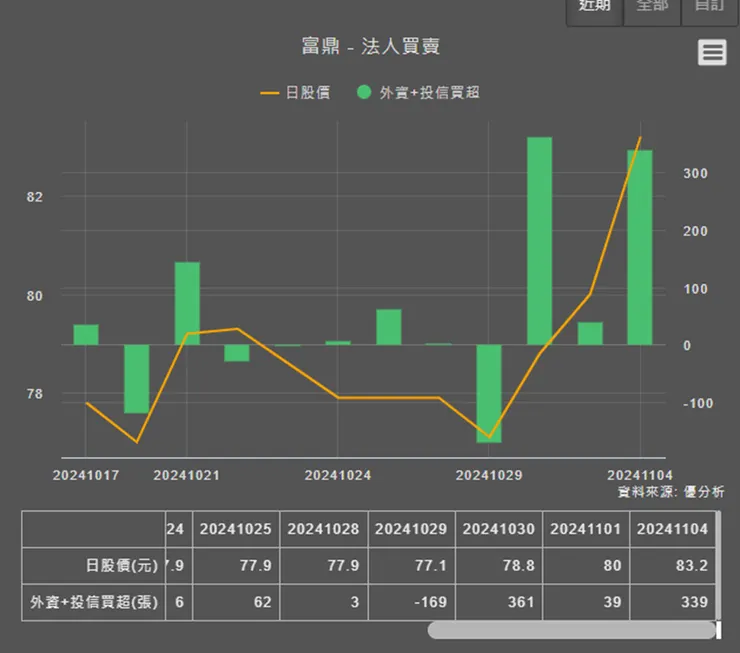The width and height of the screenshot is (740, 653).
Task: Click the green legend circle marker
Action: click(364, 92)
